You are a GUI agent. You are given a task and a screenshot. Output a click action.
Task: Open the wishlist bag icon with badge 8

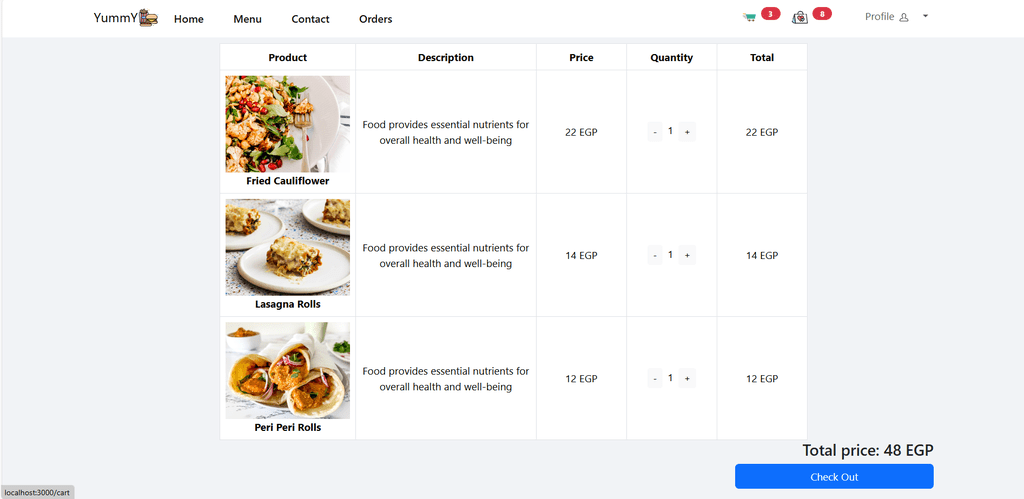pos(800,18)
